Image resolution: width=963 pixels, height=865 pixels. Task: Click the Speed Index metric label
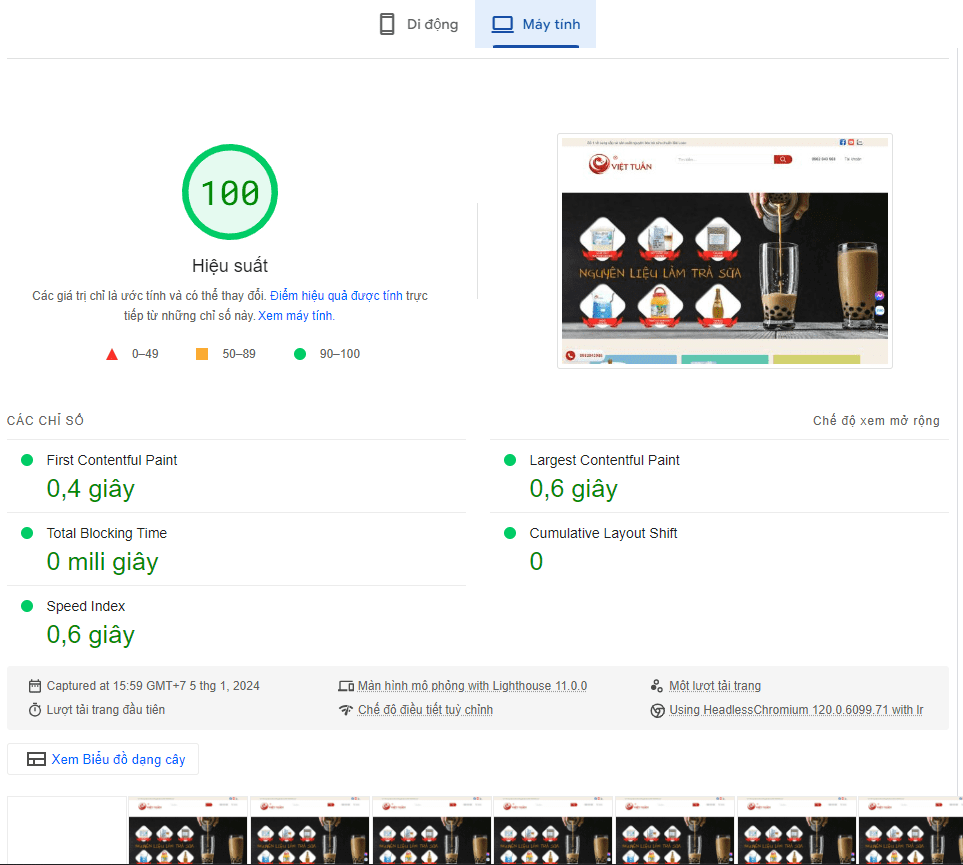(86, 606)
